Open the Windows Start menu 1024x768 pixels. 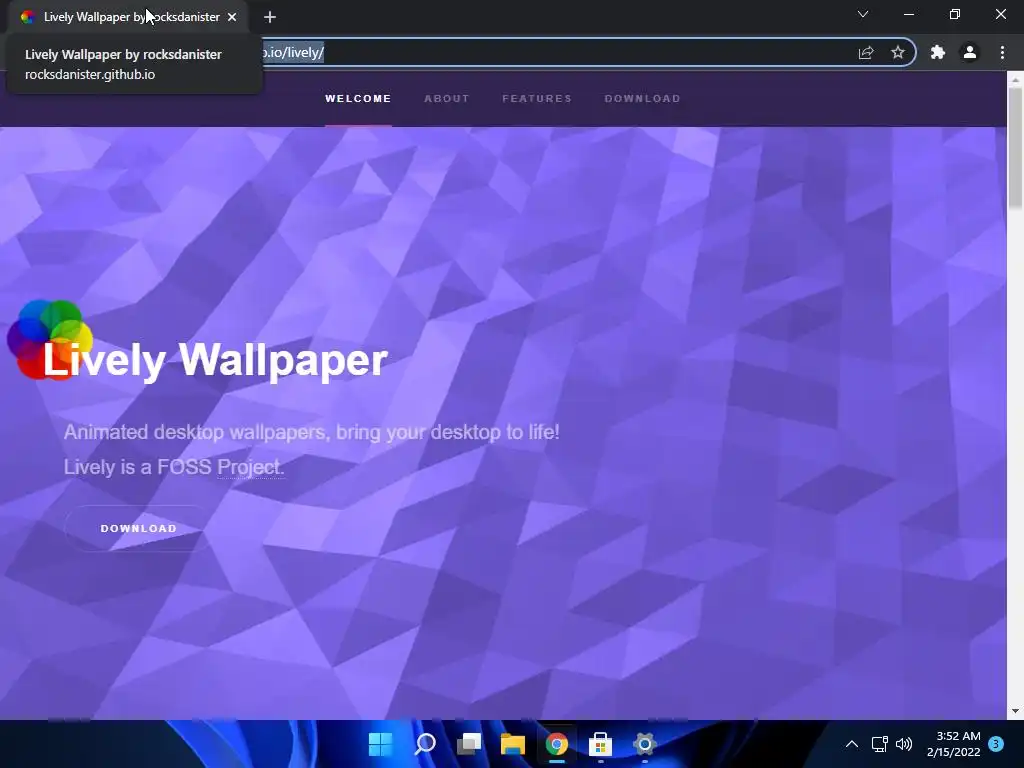[x=380, y=744]
